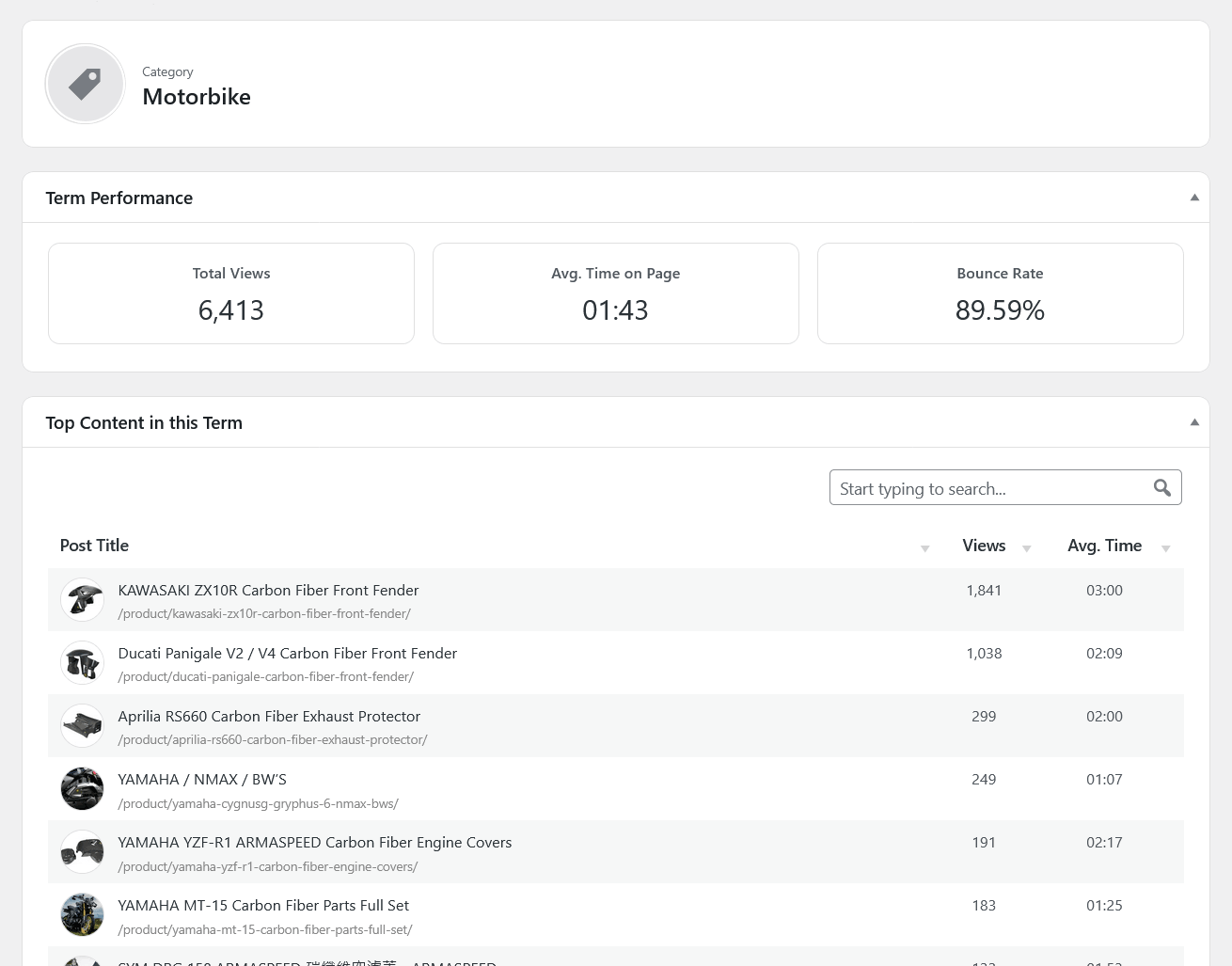The height and width of the screenshot is (966, 1232).
Task: Click the 249 views cell
Action: point(984,779)
